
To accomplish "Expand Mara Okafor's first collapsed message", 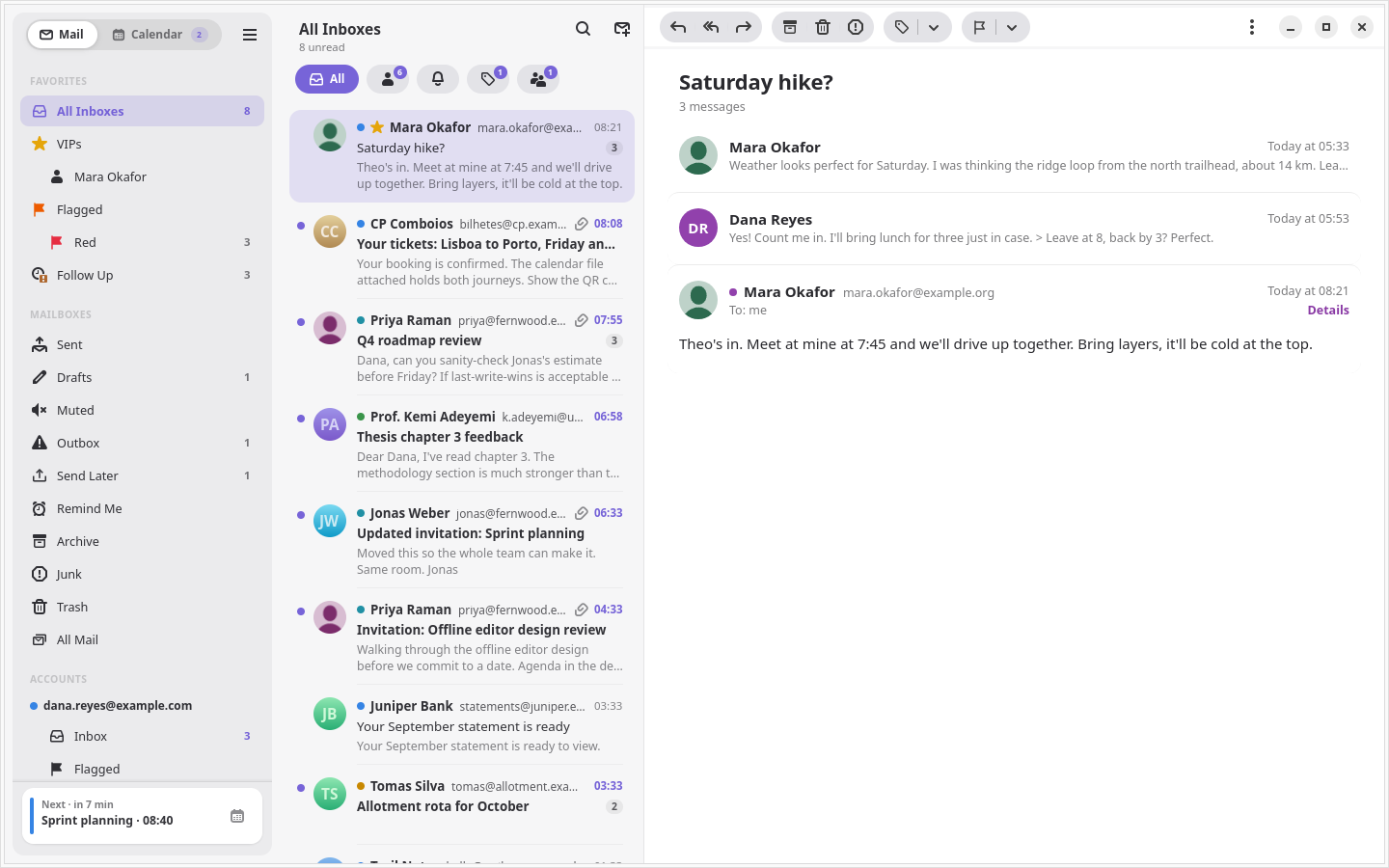I will point(1014,155).
